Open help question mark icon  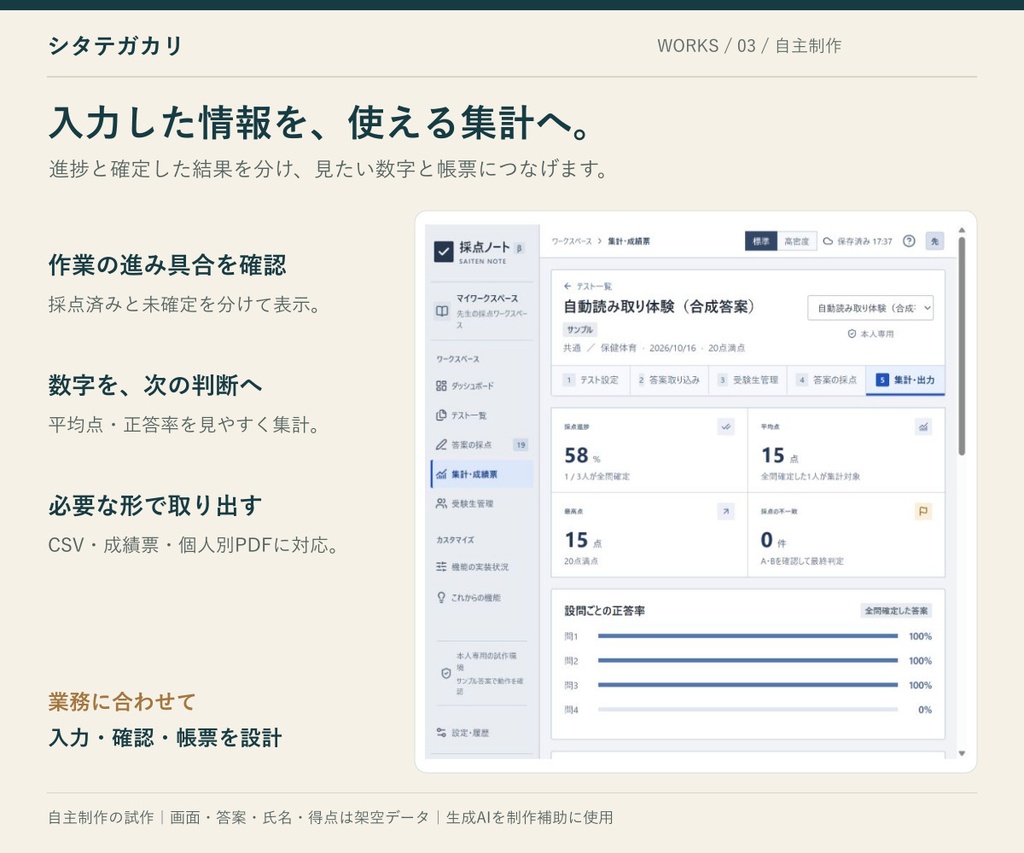[909, 241]
